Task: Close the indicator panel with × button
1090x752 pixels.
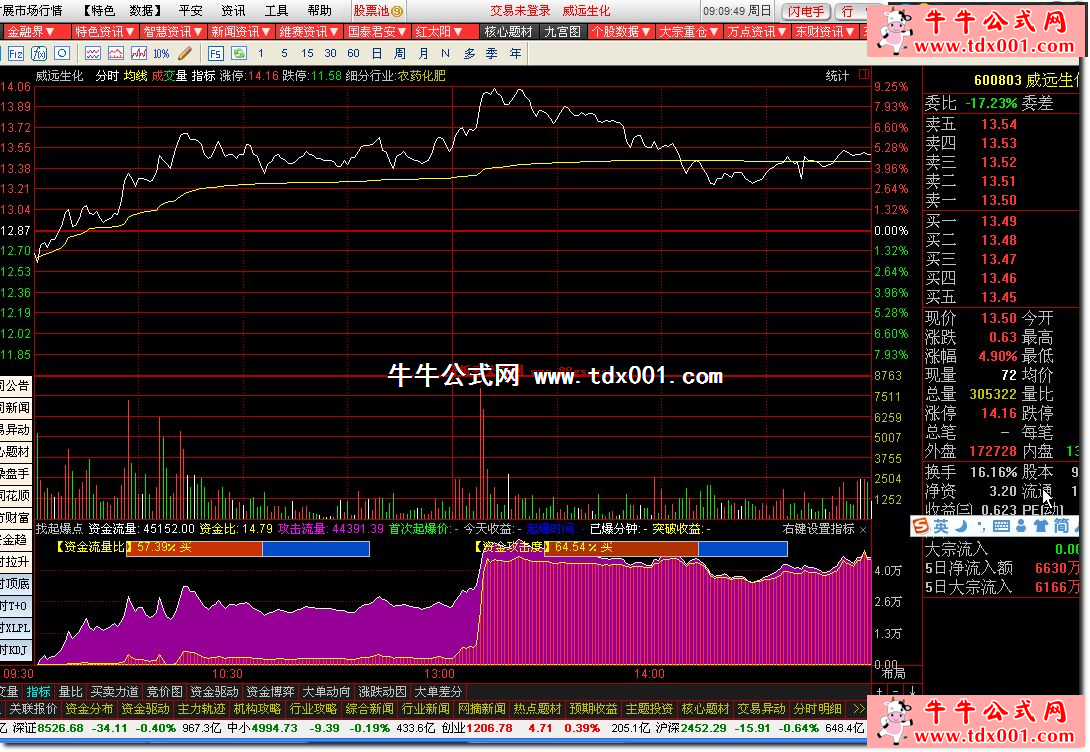Action: pyautogui.click(x=863, y=528)
